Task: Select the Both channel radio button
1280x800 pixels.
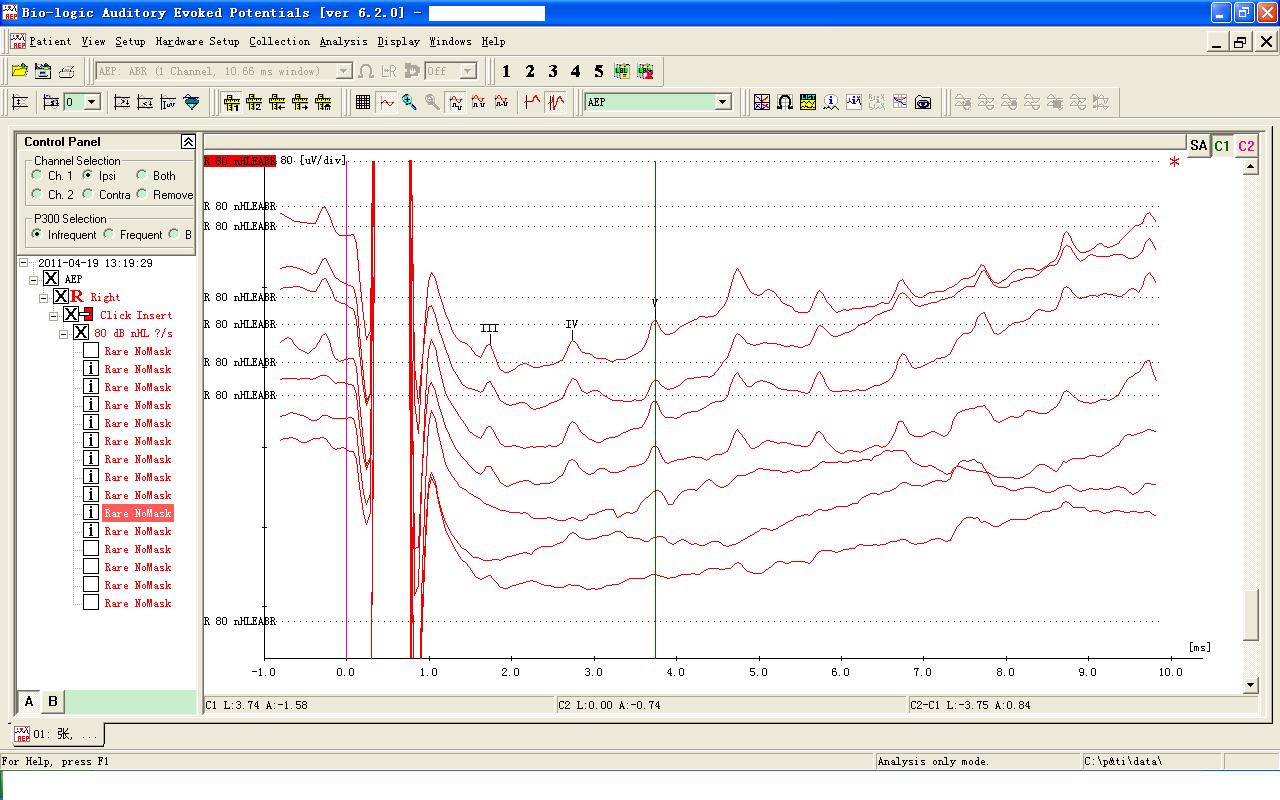Action: tap(142, 175)
